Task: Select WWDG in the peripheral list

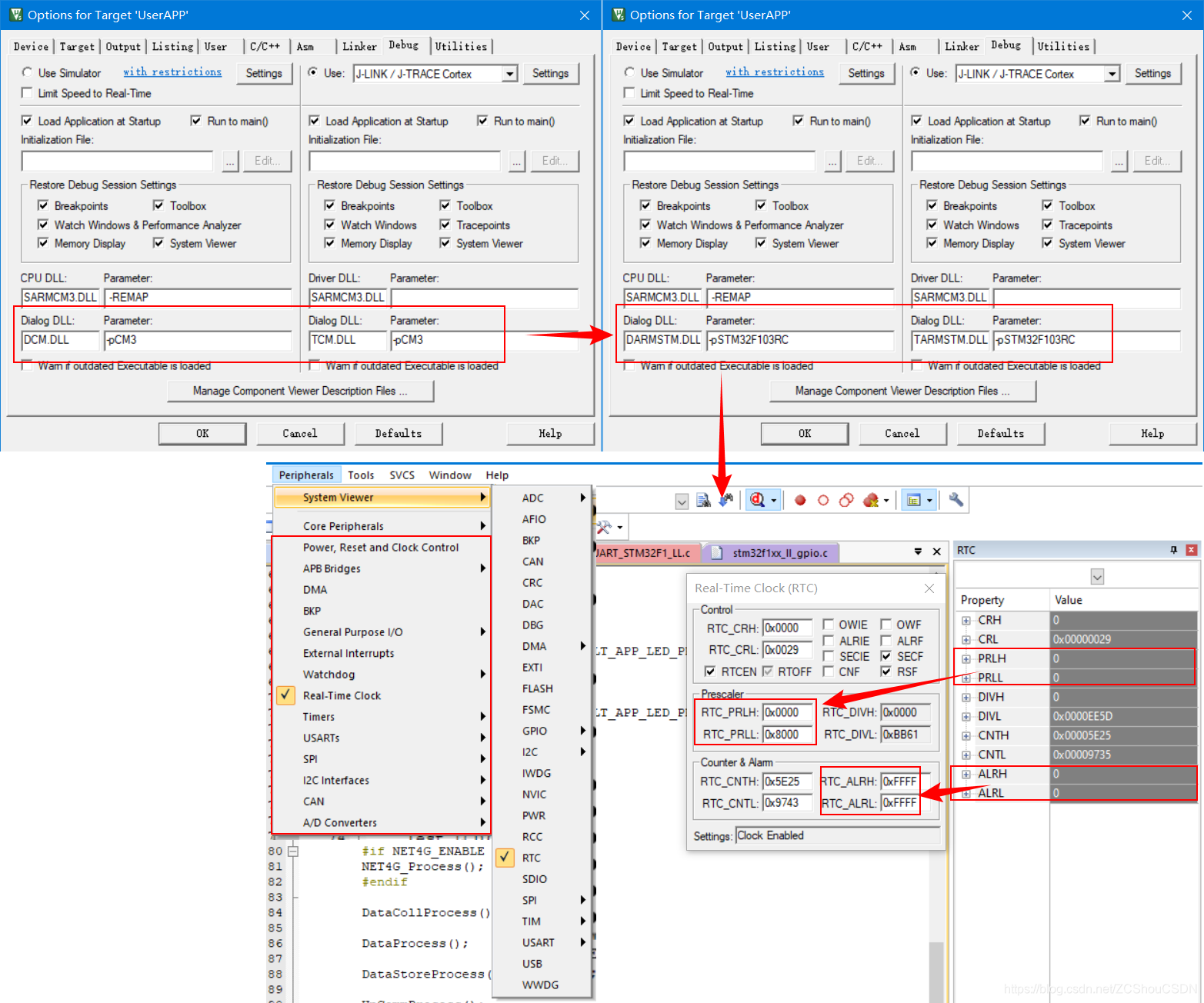Action: 542,985
